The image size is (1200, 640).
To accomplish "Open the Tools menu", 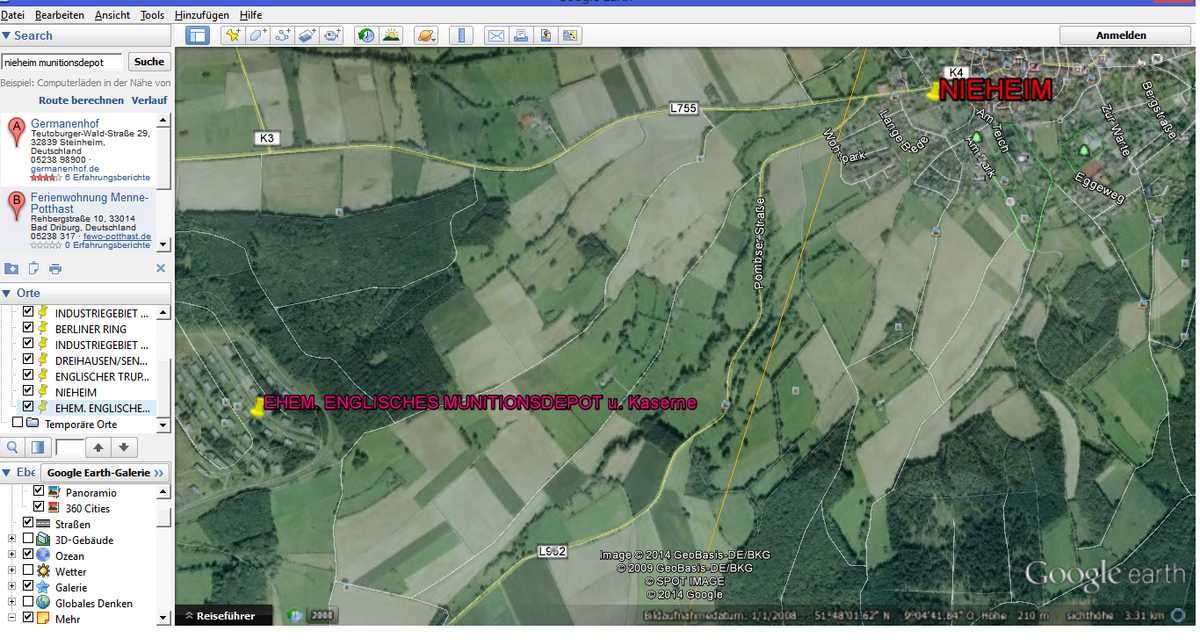I will 152,15.
